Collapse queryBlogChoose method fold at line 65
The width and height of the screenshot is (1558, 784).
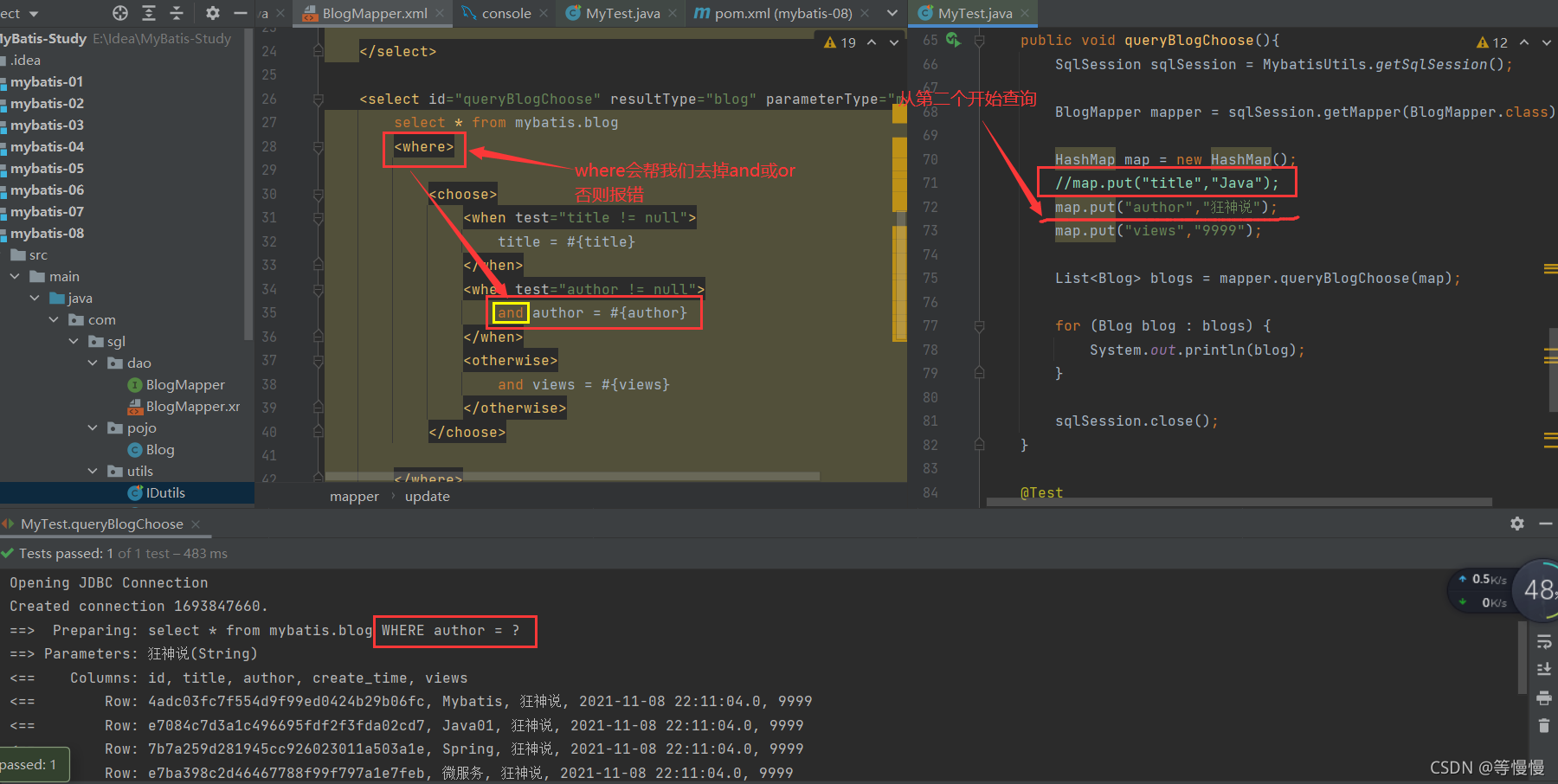[x=979, y=41]
